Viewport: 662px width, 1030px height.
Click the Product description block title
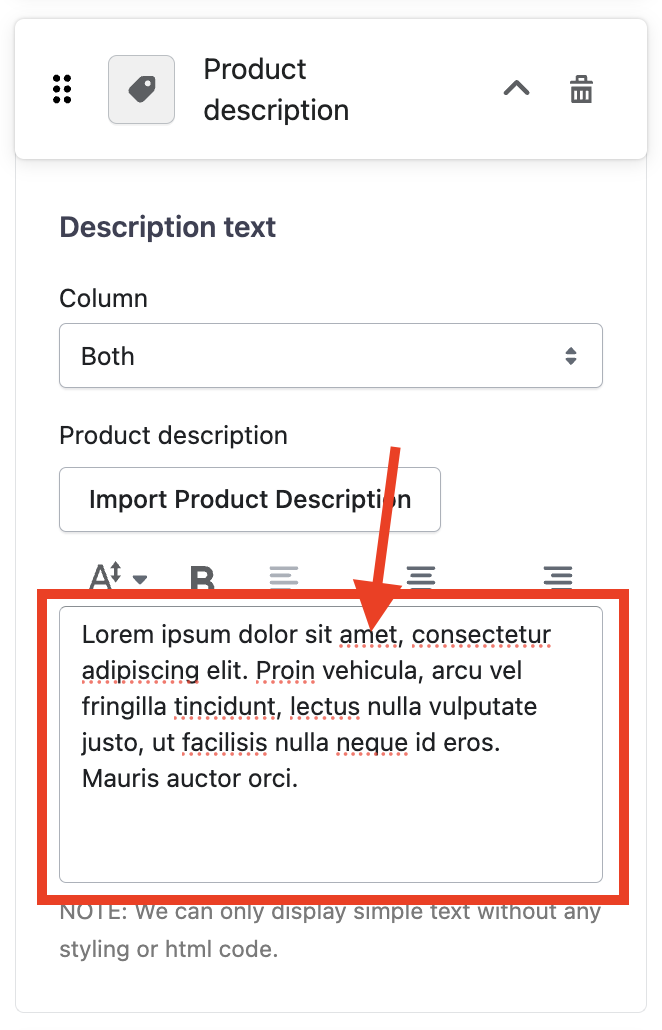[276, 89]
